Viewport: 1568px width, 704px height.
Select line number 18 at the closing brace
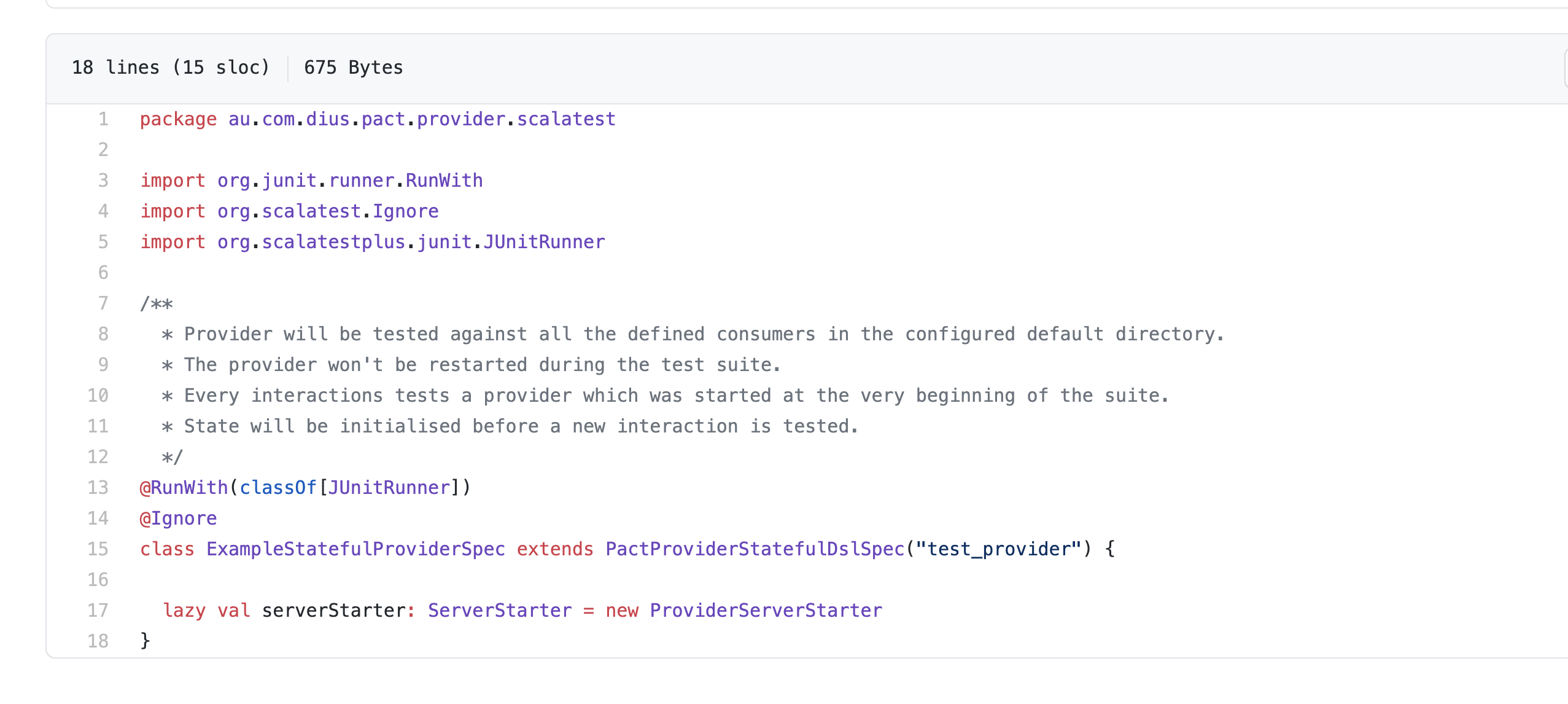pos(98,641)
